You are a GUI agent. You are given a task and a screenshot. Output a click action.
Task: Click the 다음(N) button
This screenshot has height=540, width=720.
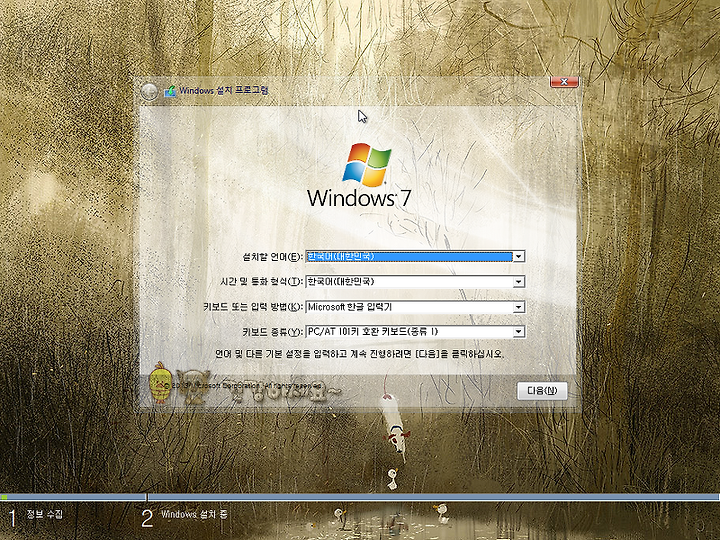coord(542,391)
